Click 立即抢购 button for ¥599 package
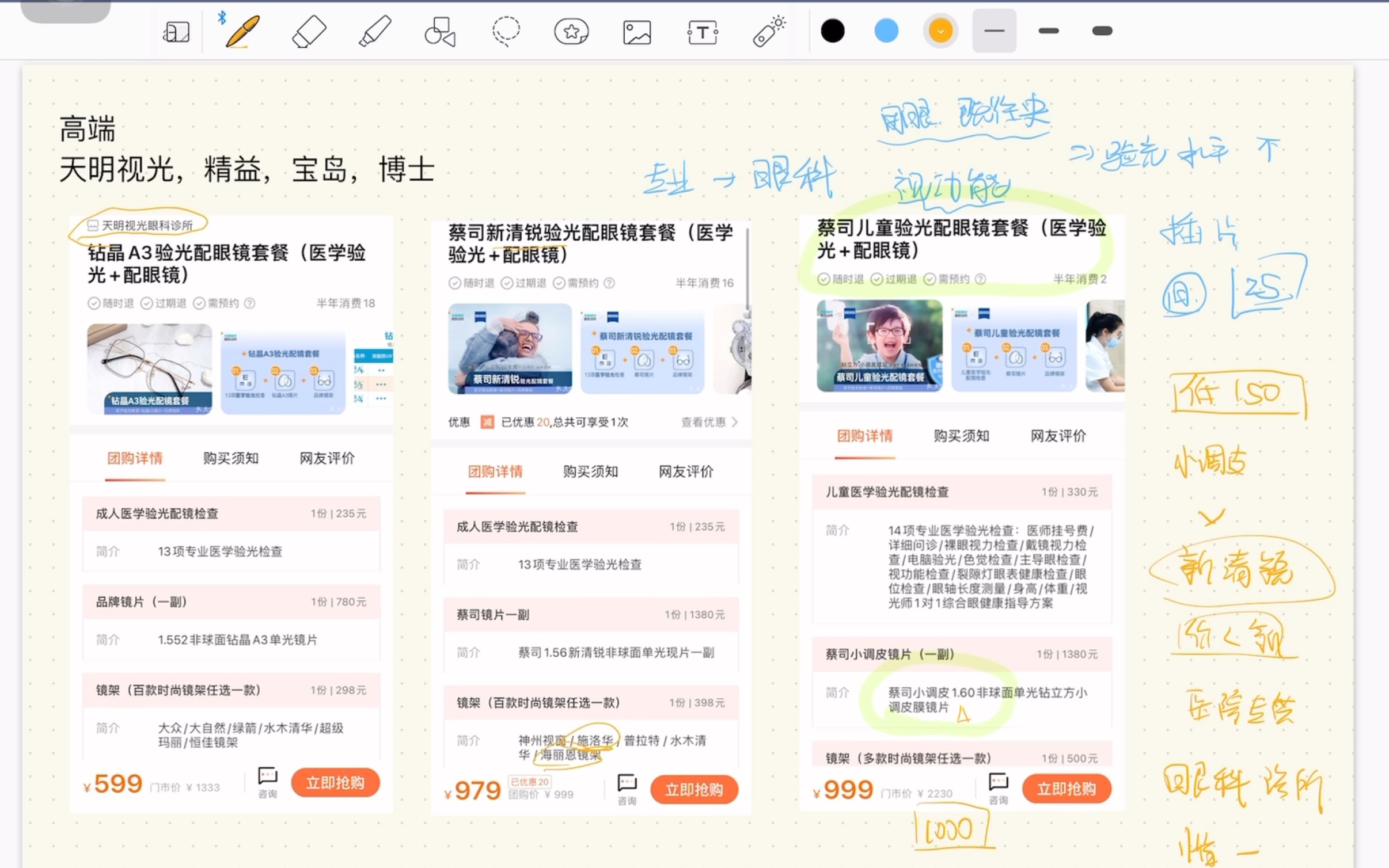This screenshot has width=1389, height=868. (x=335, y=783)
